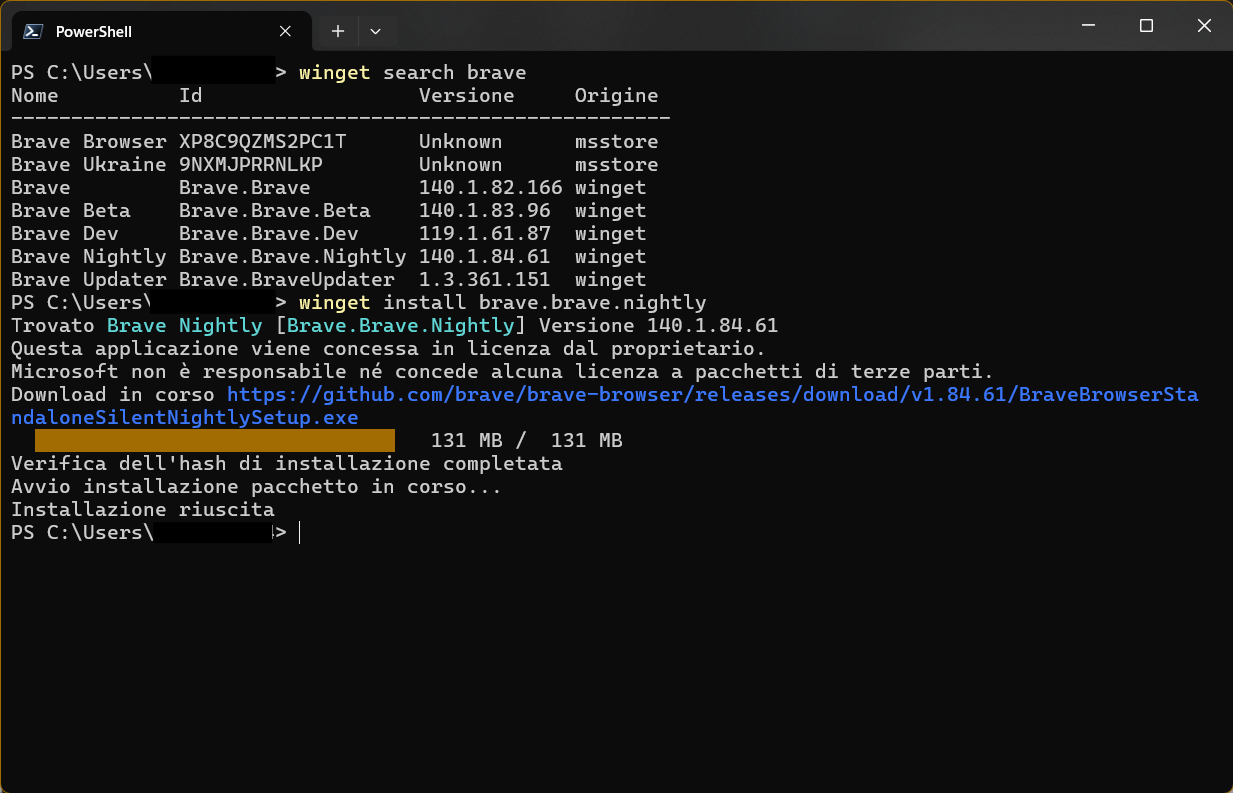Place cursor at the final PS prompt

[x=300, y=533]
